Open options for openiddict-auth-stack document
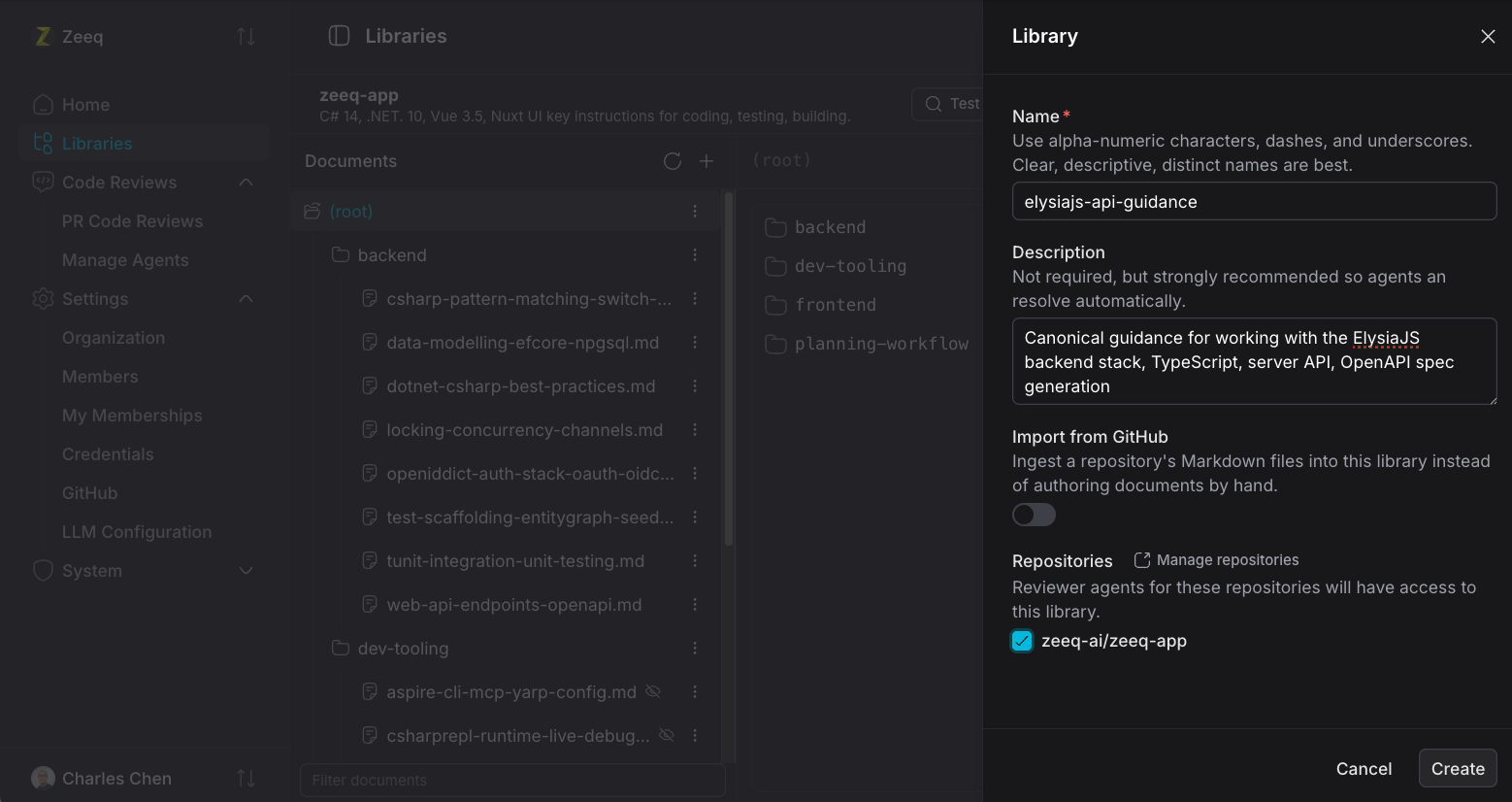The width and height of the screenshot is (1512, 802). pyautogui.click(x=695, y=474)
